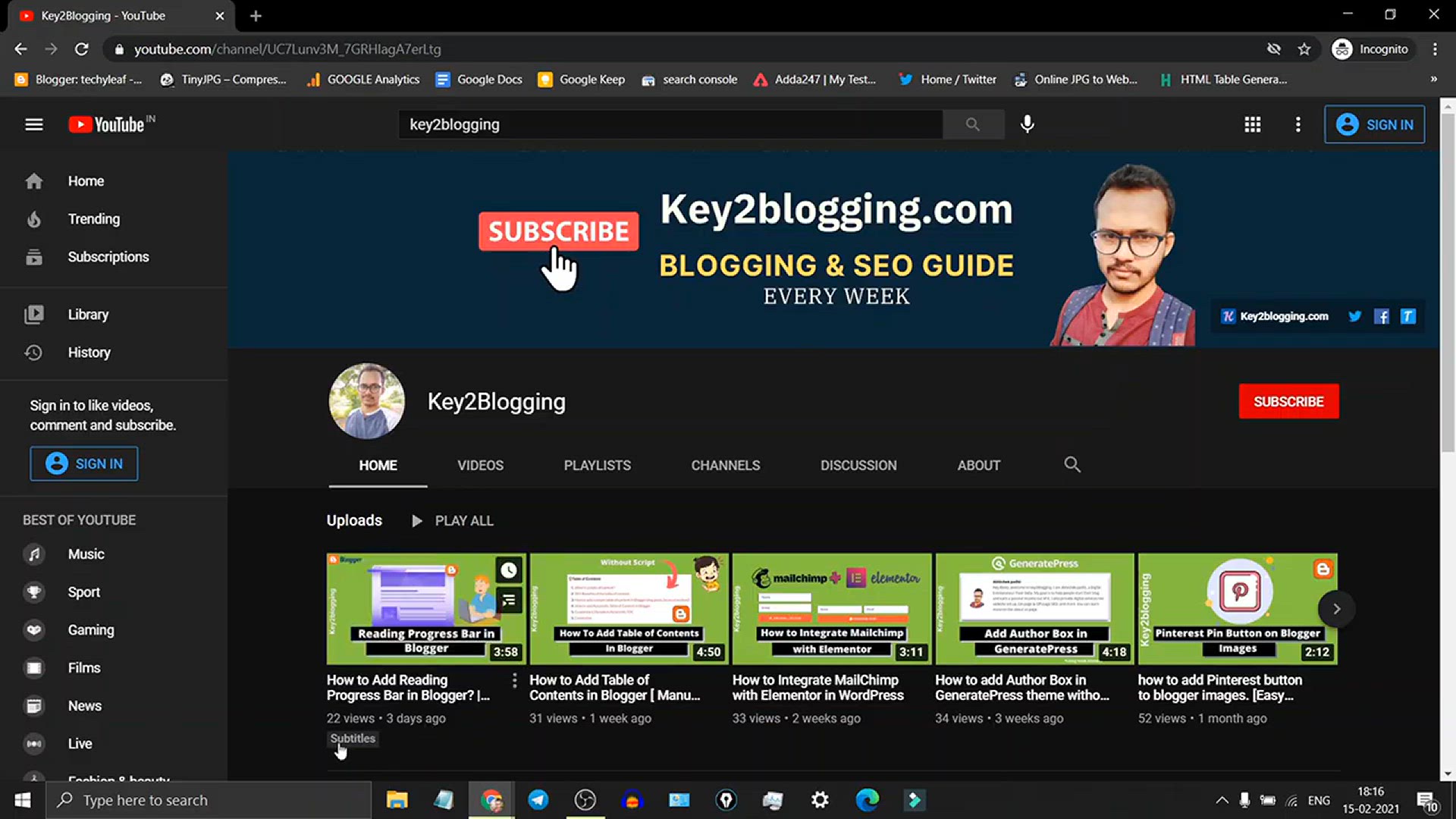This screenshot has height=819, width=1456.
Task: Open Settings gear in taskbar
Action: tap(820, 800)
